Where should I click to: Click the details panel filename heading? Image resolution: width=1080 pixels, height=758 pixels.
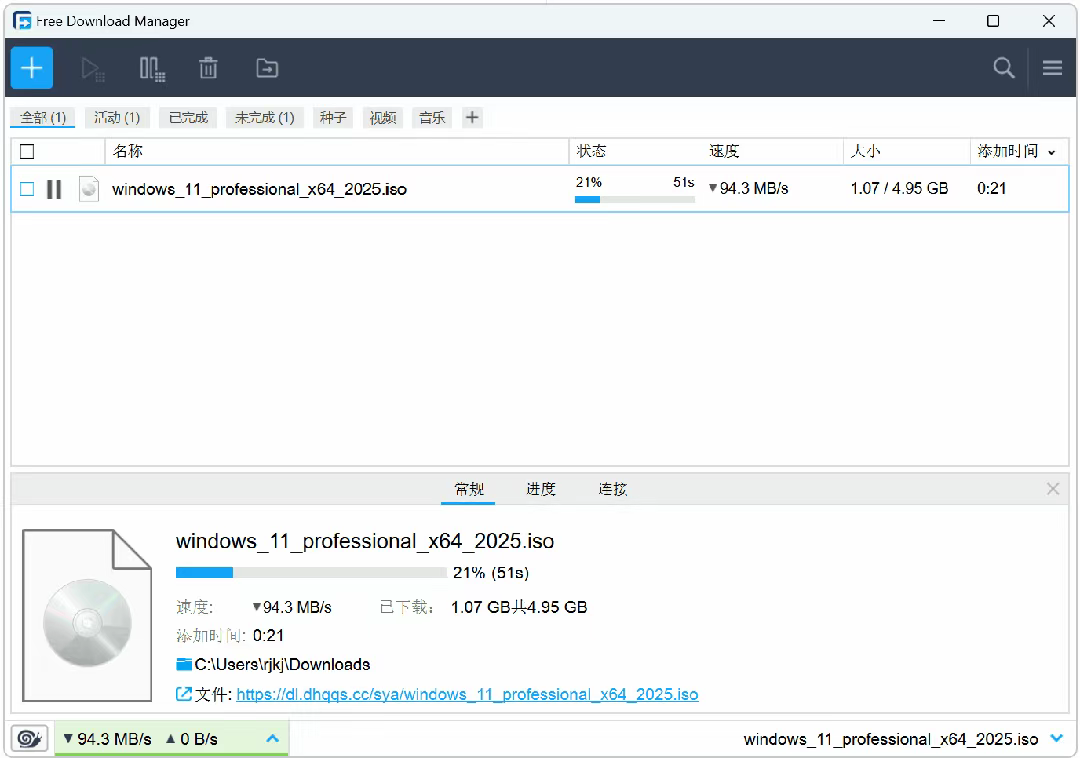point(365,541)
